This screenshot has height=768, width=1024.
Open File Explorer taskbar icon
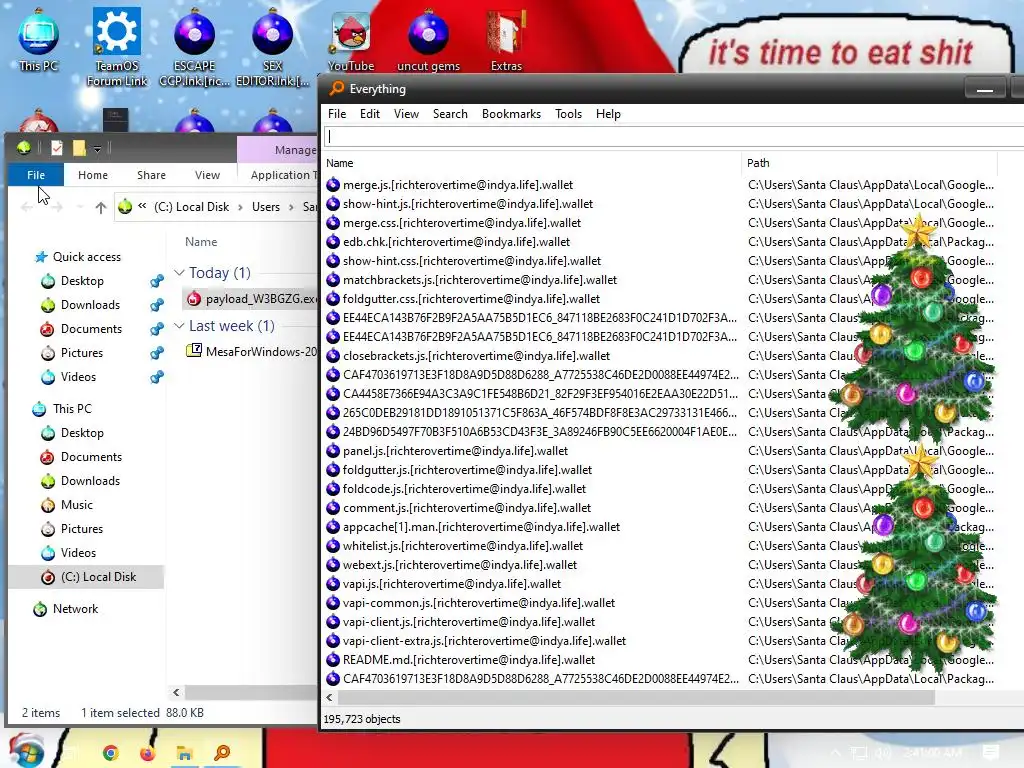click(x=184, y=753)
